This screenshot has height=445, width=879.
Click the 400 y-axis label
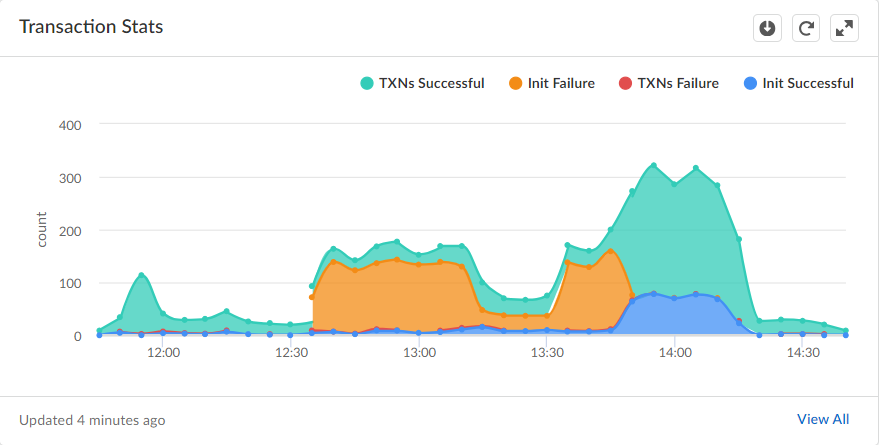[70, 125]
